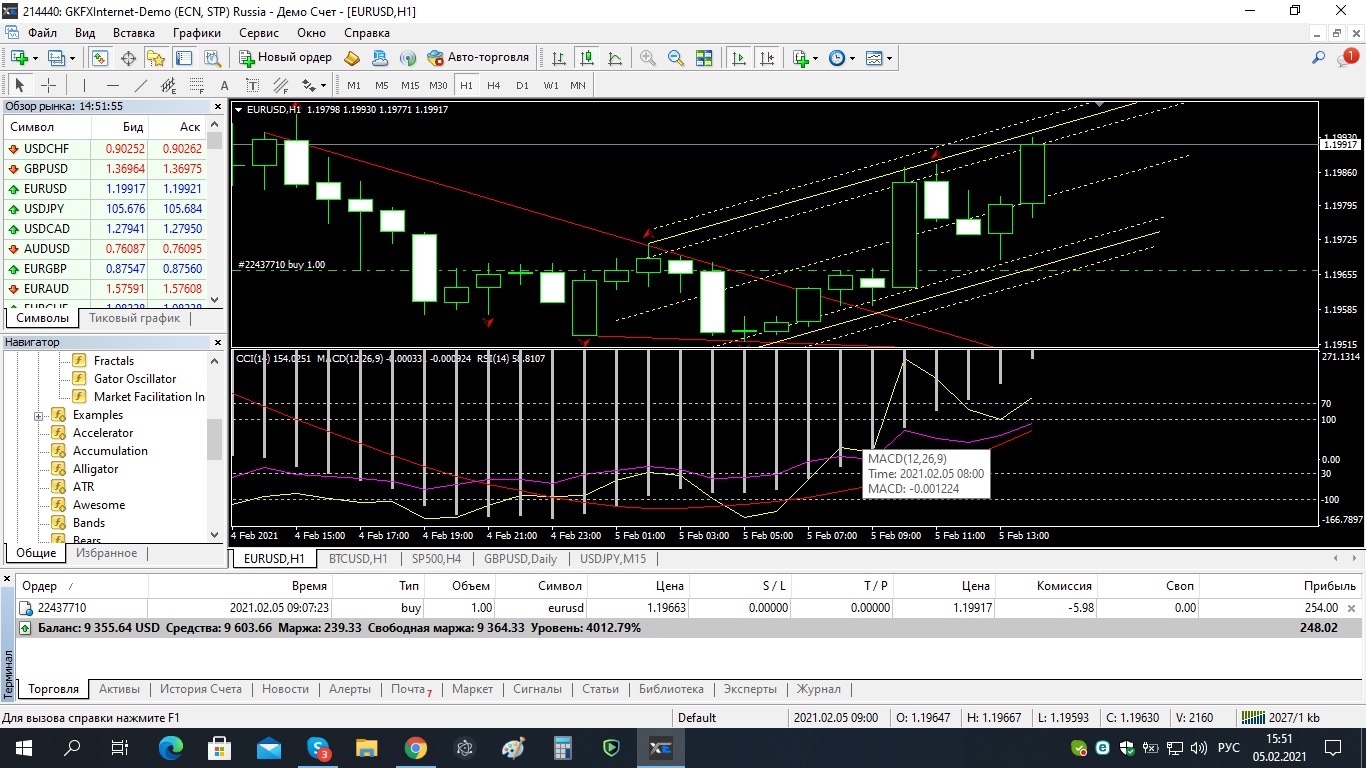Screen dimensions: 1366x768
Task: Open the Сервис menu
Action: (259, 32)
